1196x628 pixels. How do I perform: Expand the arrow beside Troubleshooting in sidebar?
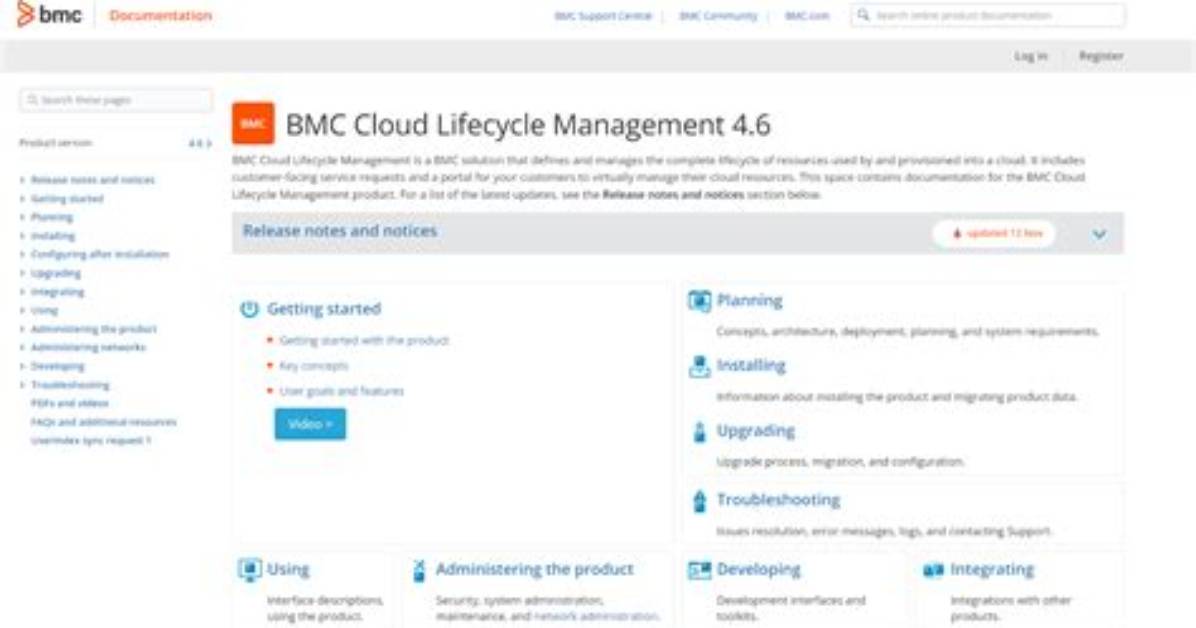(22, 385)
